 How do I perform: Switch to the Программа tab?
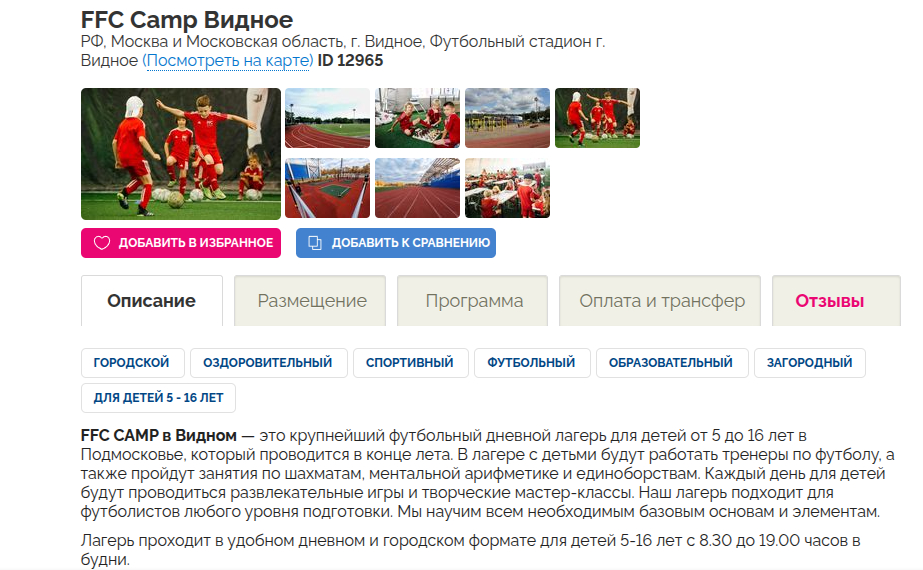coord(473,301)
